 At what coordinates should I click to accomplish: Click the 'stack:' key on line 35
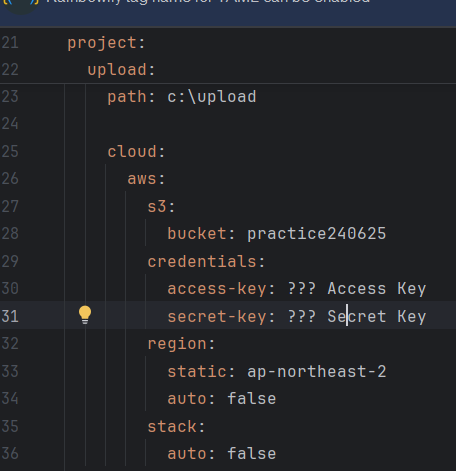[x=176, y=426]
